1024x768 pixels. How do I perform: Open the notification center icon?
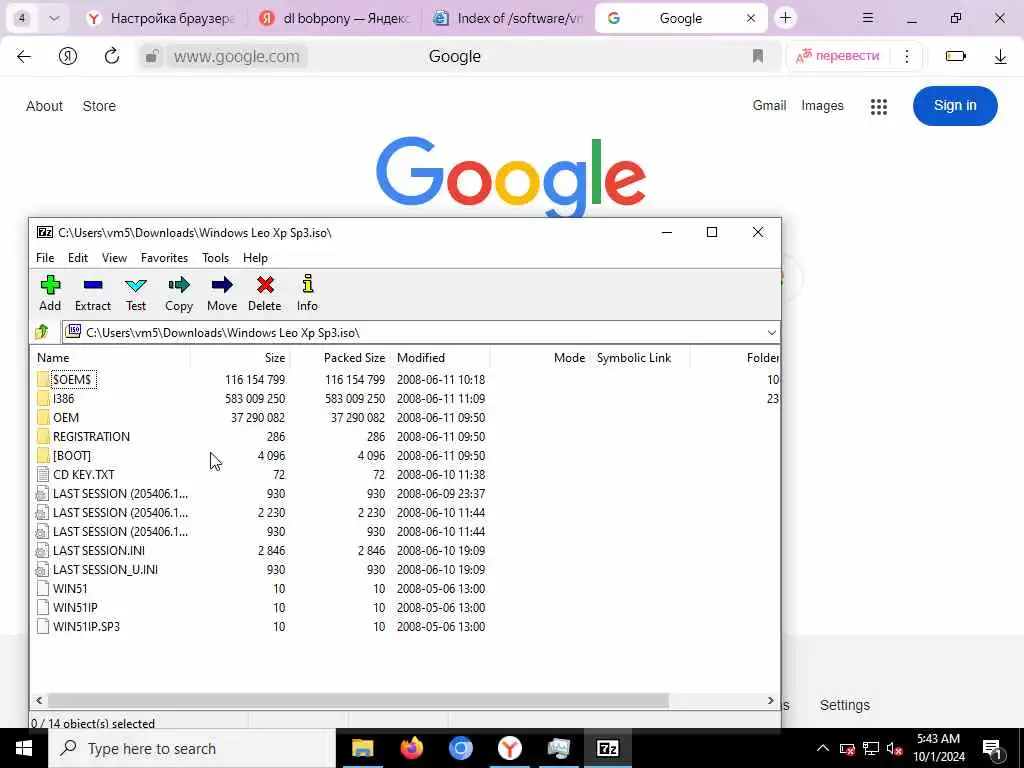993,748
